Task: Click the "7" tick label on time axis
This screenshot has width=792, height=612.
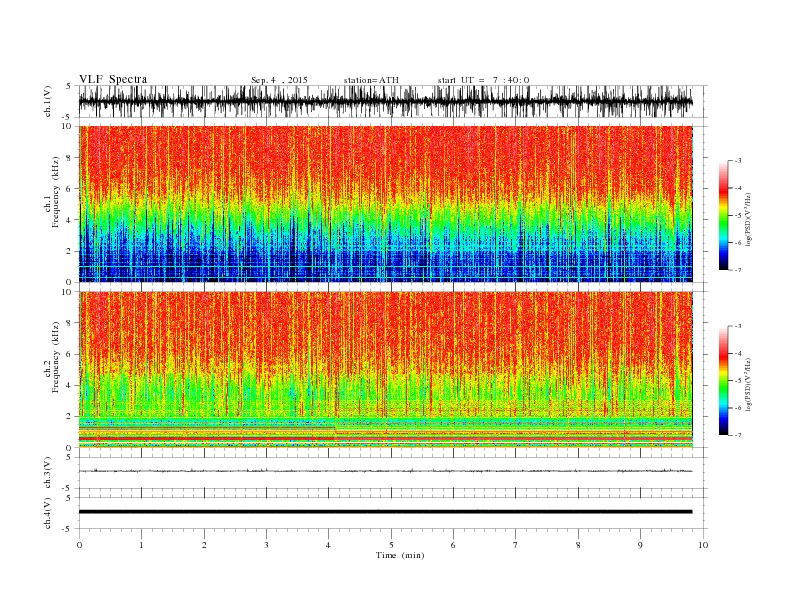Action: click(x=516, y=545)
